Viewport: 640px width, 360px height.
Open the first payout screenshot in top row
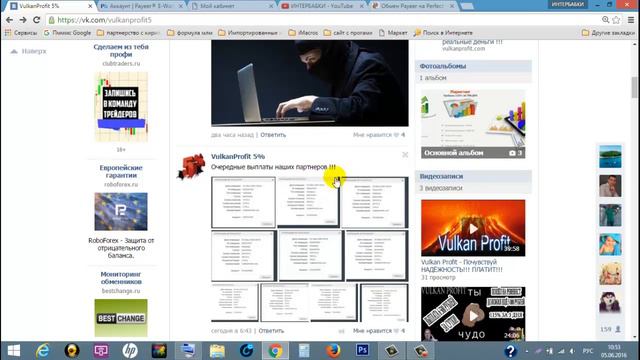coord(243,202)
